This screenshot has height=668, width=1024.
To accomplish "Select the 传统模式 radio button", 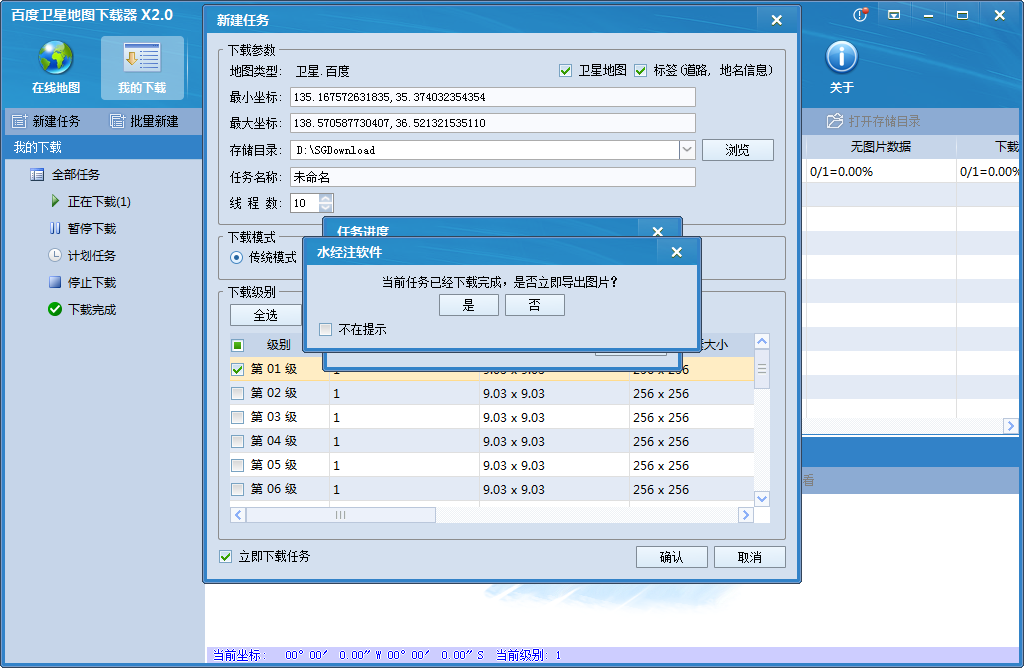I will 236,257.
